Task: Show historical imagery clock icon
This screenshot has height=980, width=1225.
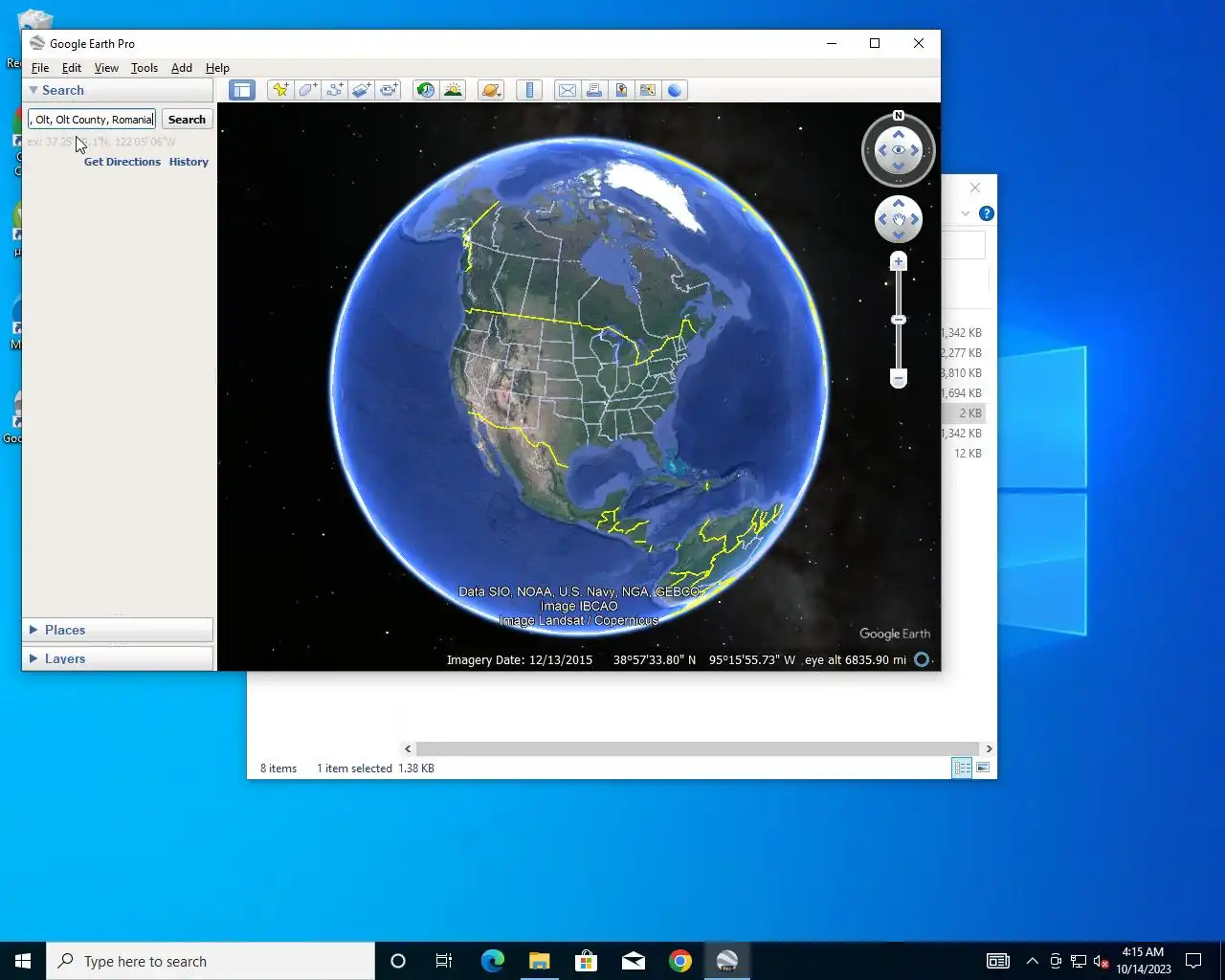Action: [426, 90]
